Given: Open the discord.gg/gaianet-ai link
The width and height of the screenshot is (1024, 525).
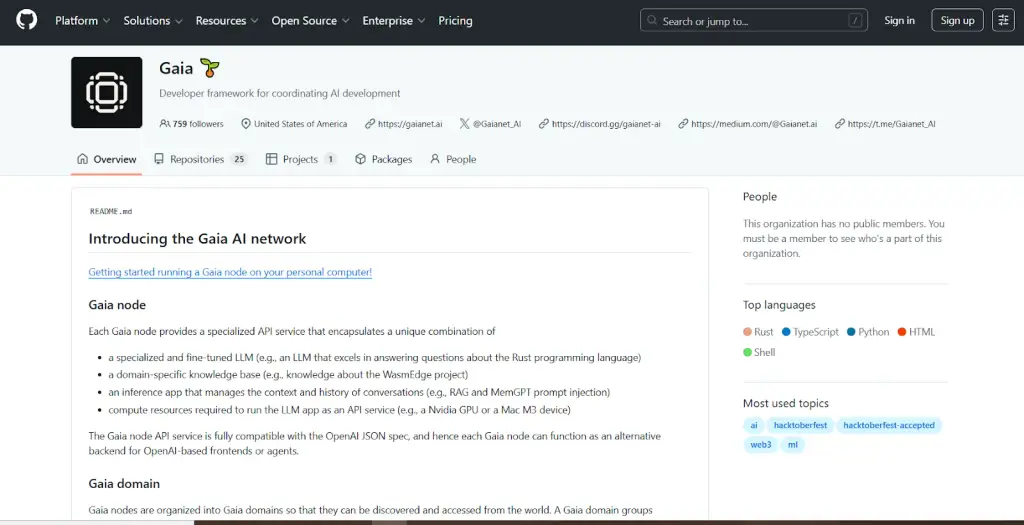Looking at the screenshot, I should point(606,124).
